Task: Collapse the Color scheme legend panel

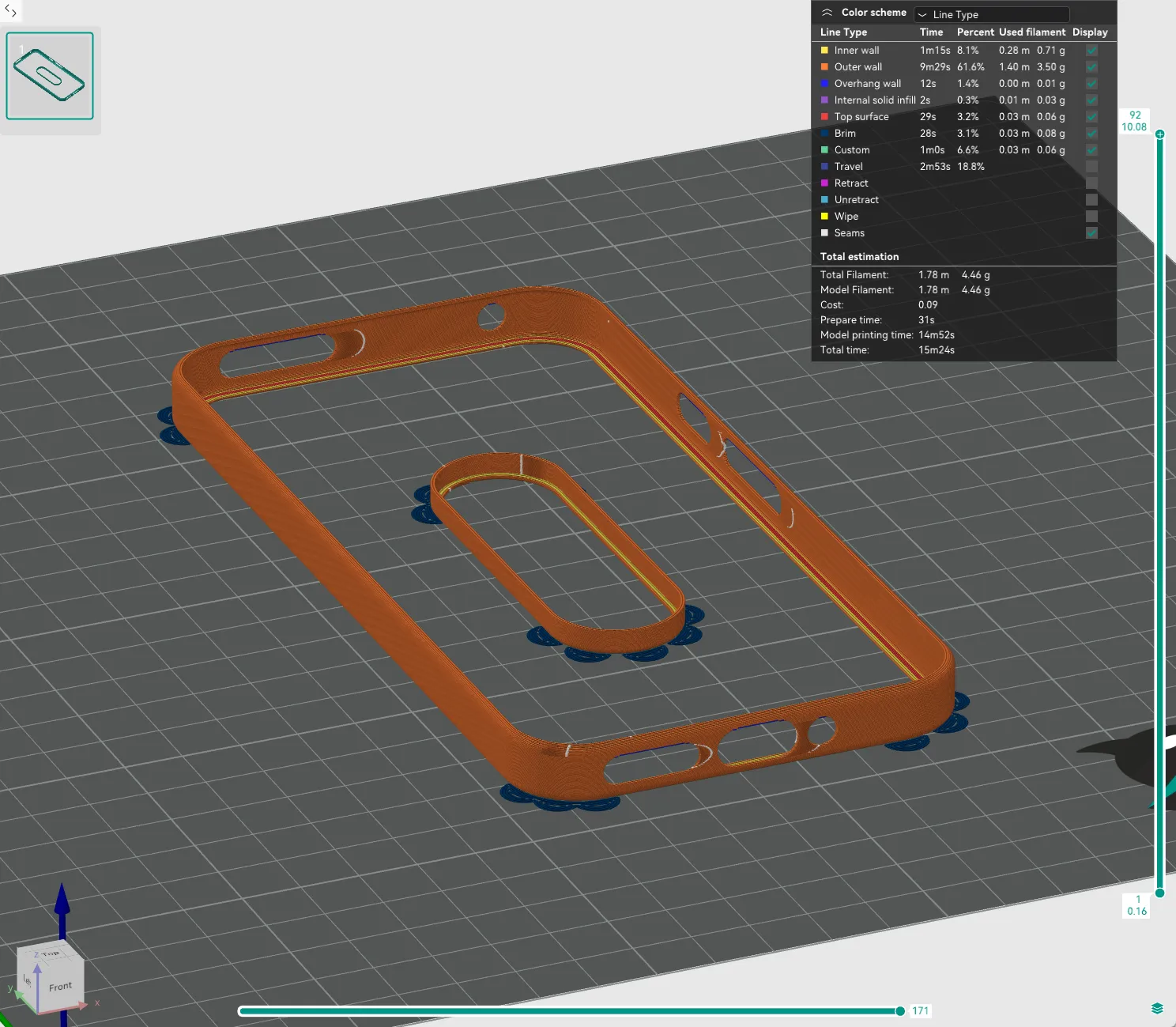Action: pos(827,13)
